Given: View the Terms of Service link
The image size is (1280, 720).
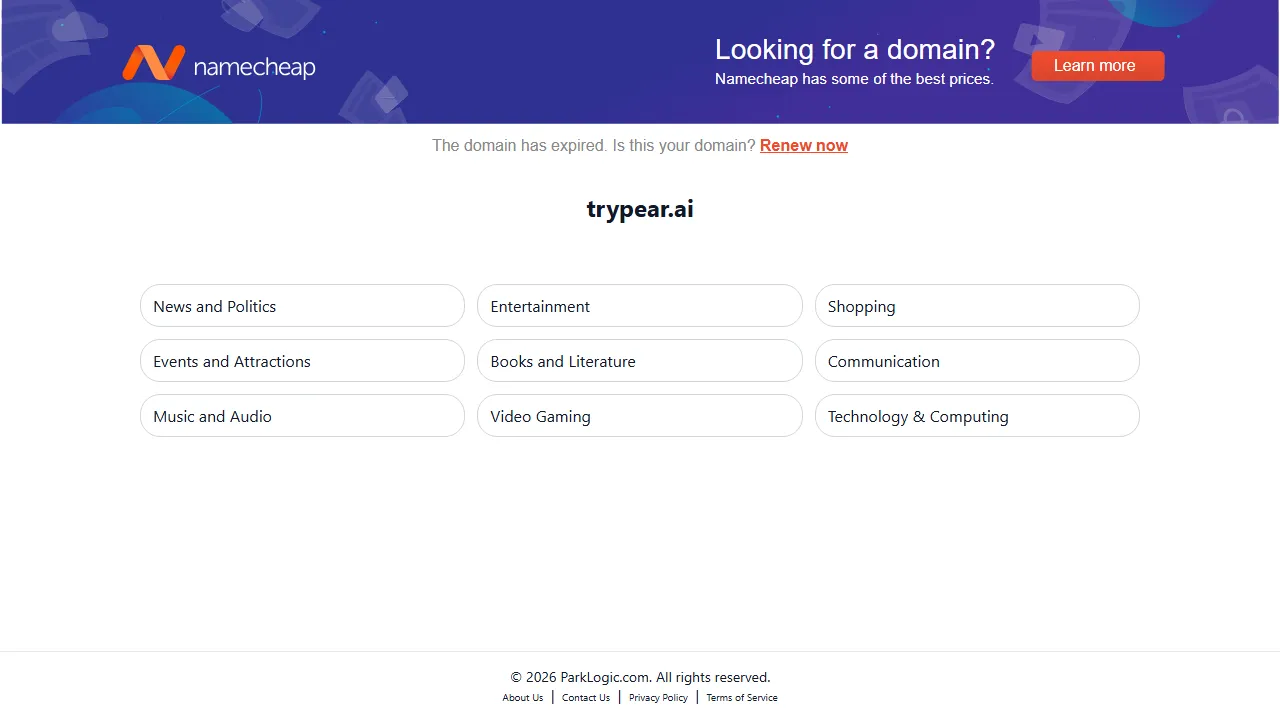Looking at the screenshot, I should click(x=742, y=698).
